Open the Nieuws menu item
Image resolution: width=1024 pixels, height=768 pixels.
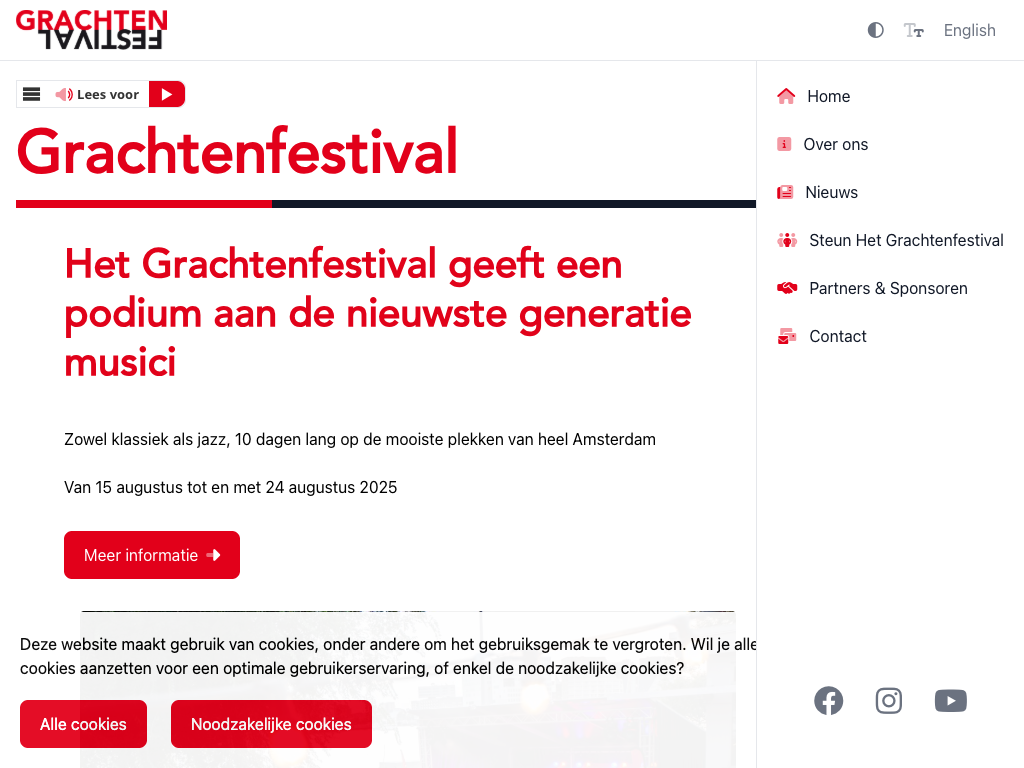(831, 192)
